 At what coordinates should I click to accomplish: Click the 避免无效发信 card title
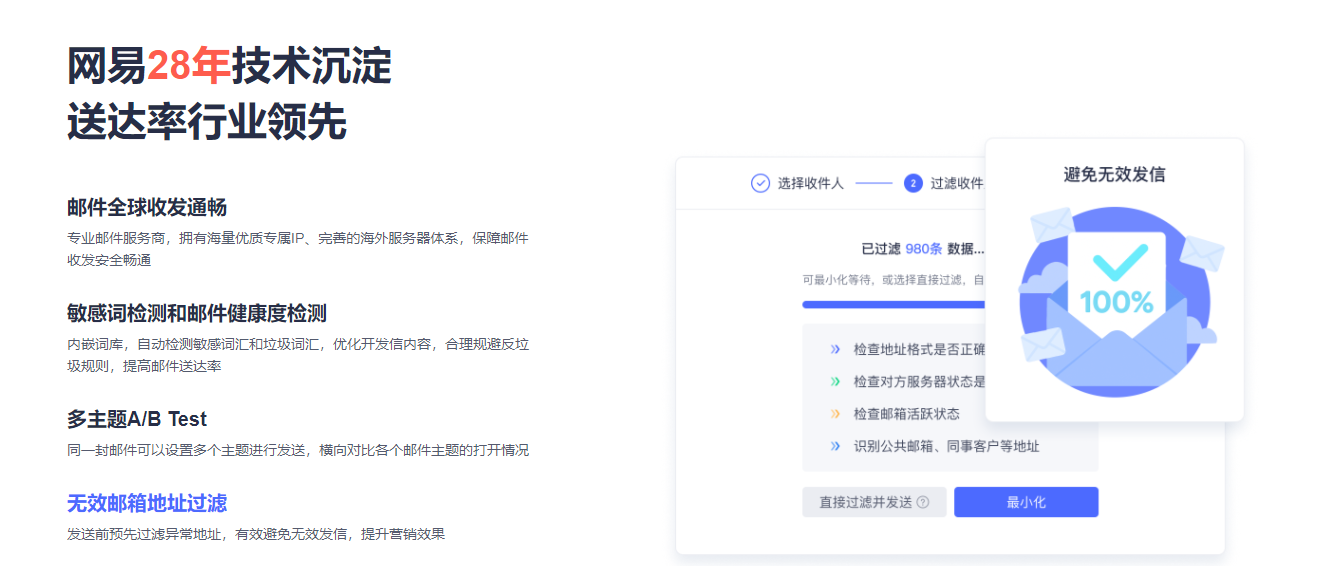[x=1114, y=174]
